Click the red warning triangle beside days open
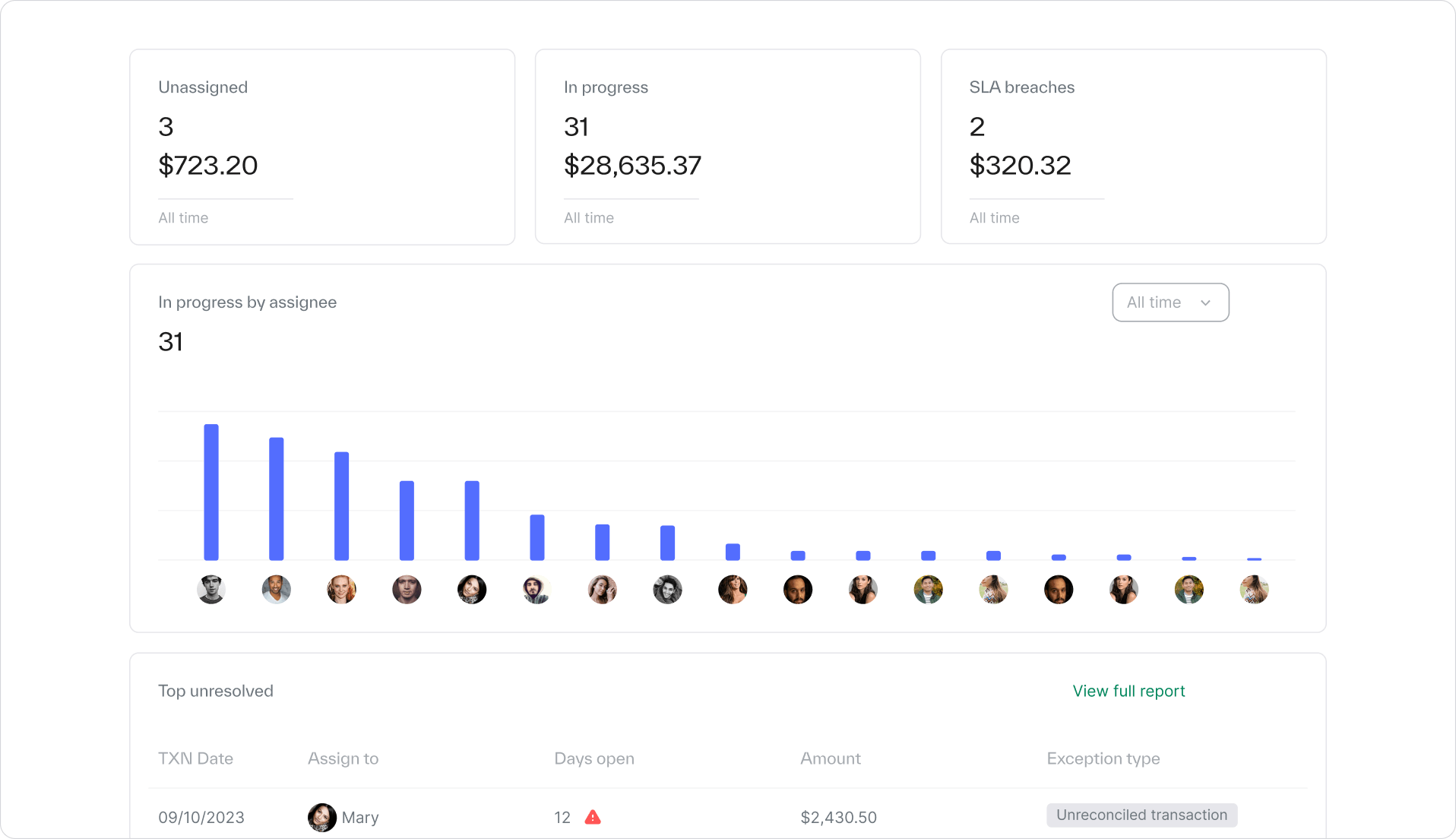Screen dimensions: 1456x839 point(593,818)
